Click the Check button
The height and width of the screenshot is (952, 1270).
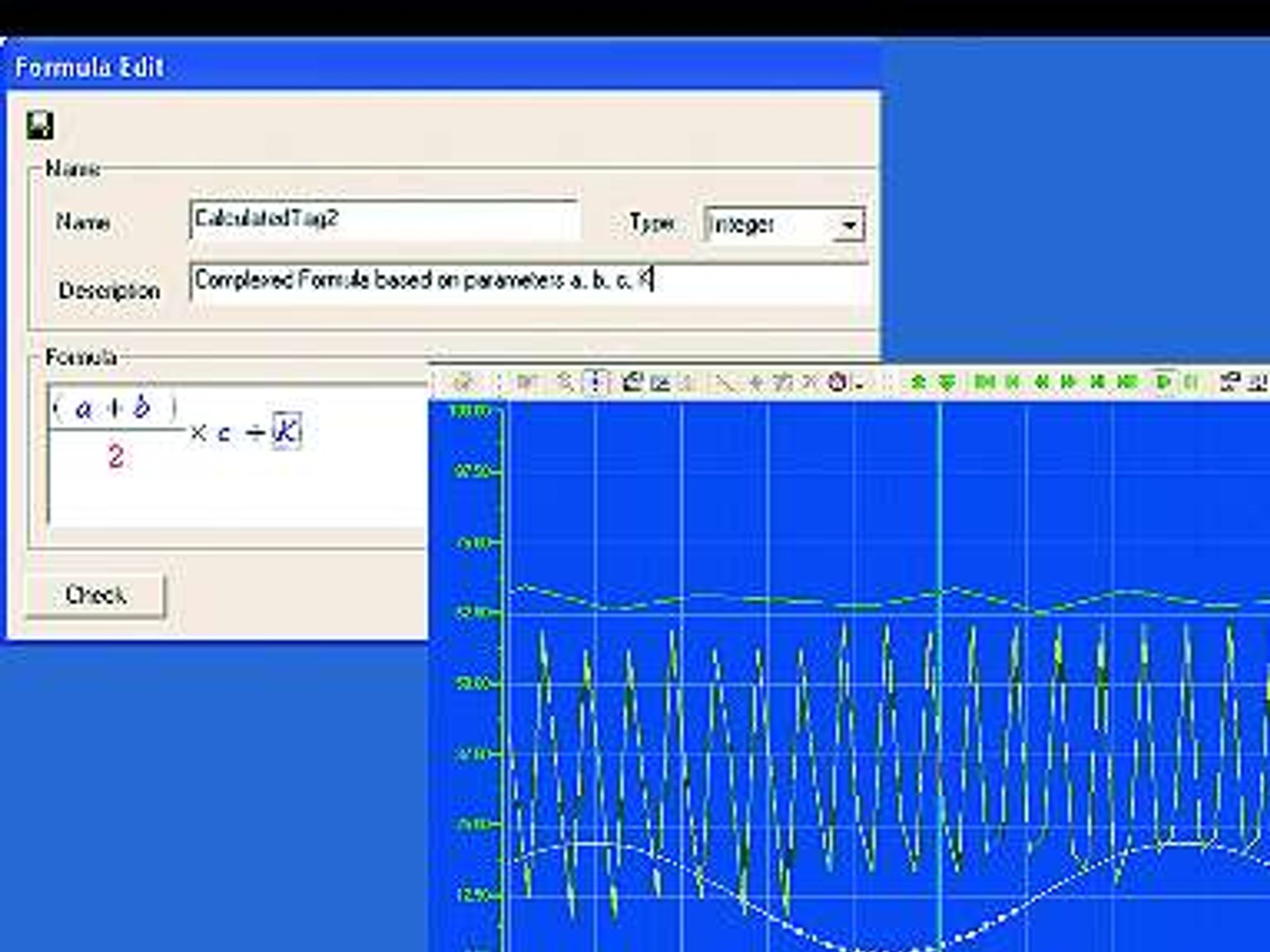96,595
